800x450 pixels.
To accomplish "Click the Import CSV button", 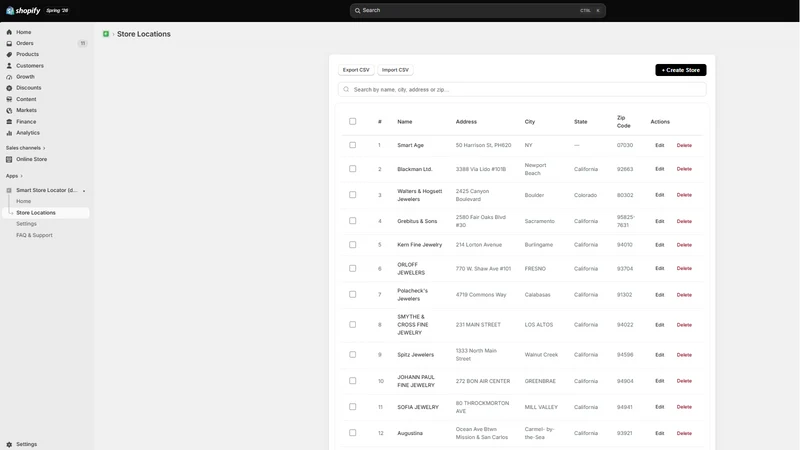I will pos(395,70).
